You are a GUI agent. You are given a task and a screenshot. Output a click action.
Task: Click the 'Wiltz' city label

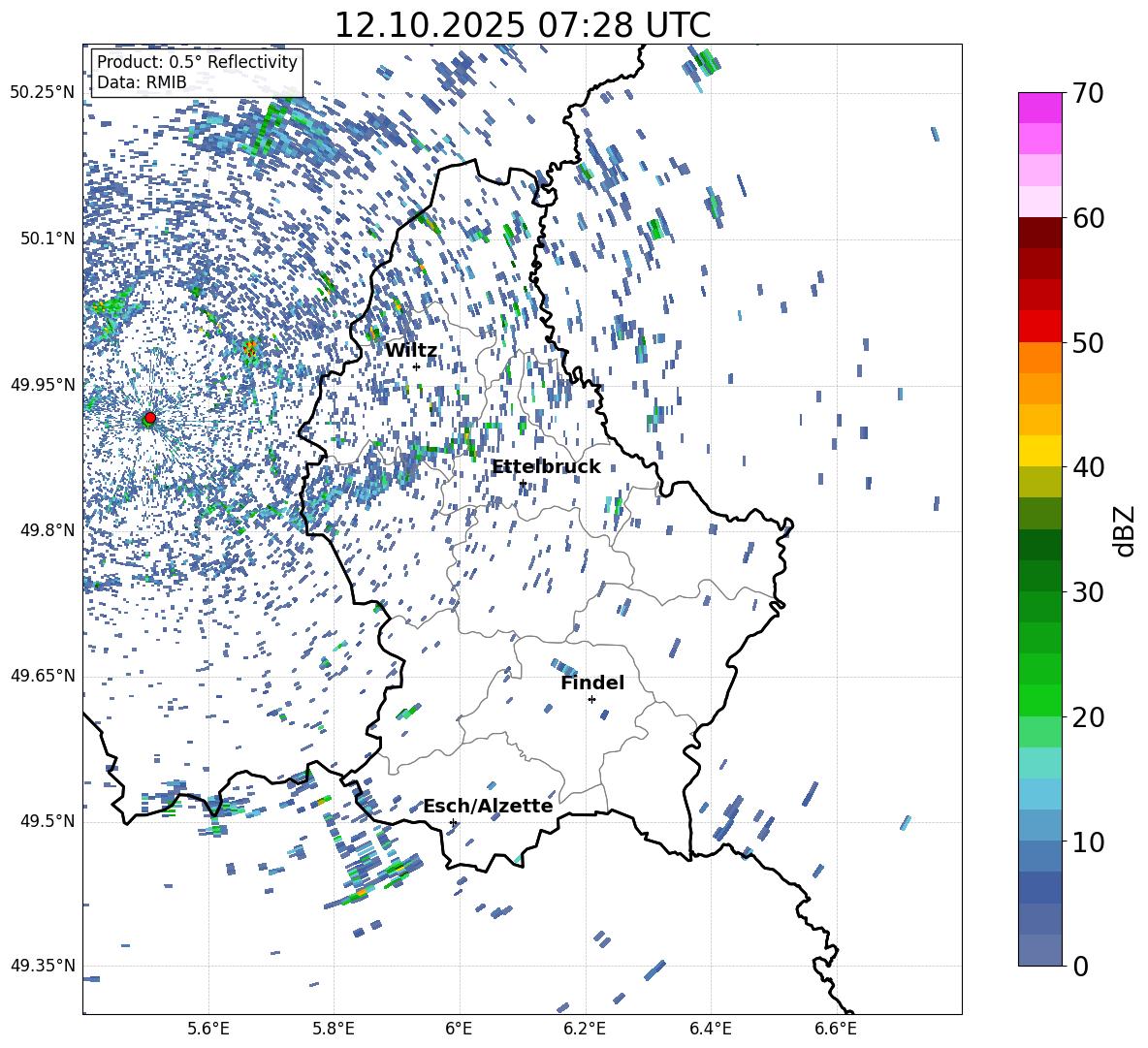411,350
